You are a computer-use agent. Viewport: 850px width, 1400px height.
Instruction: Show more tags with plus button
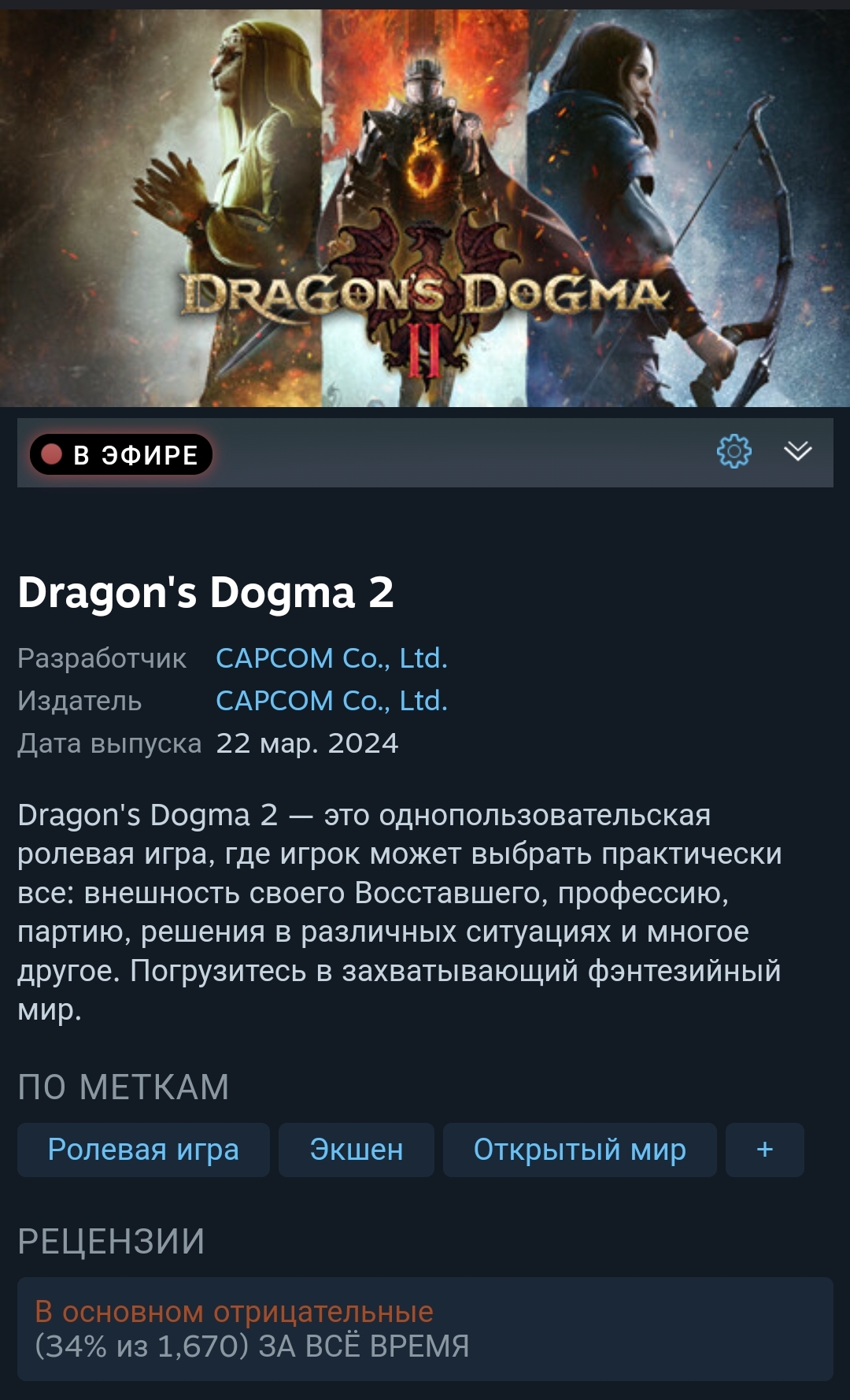tap(765, 1150)
